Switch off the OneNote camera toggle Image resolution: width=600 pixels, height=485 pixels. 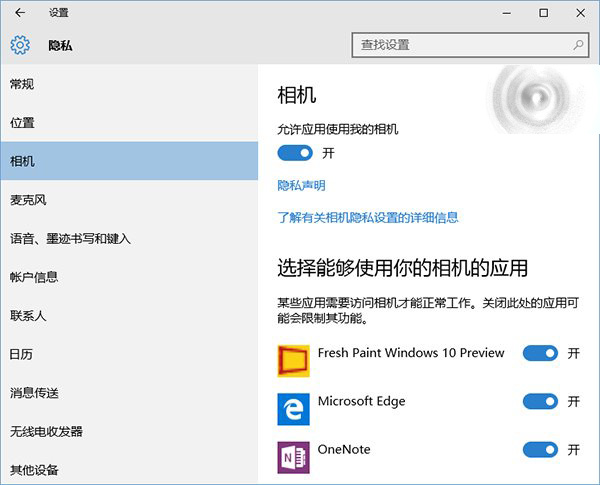pyautogui.click(x=540, y=449)
